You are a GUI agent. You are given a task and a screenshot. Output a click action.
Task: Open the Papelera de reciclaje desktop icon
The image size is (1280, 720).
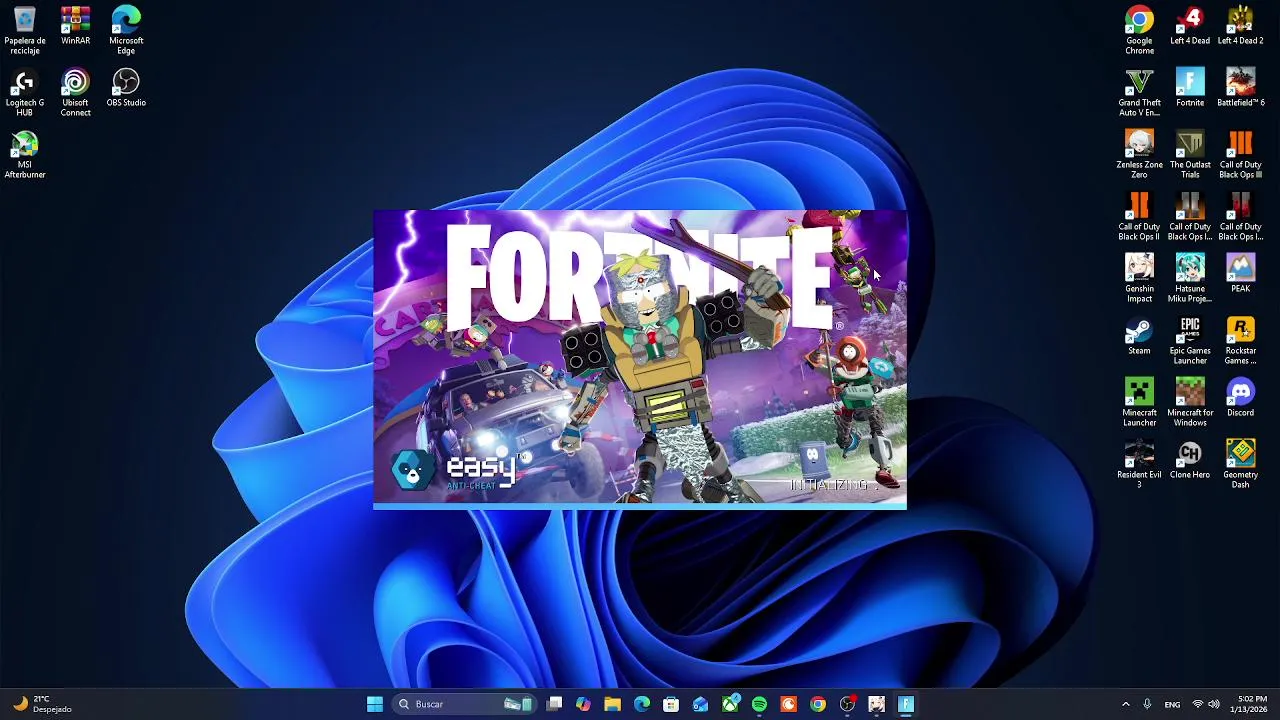pyautogui.click(x=25, y=30)
